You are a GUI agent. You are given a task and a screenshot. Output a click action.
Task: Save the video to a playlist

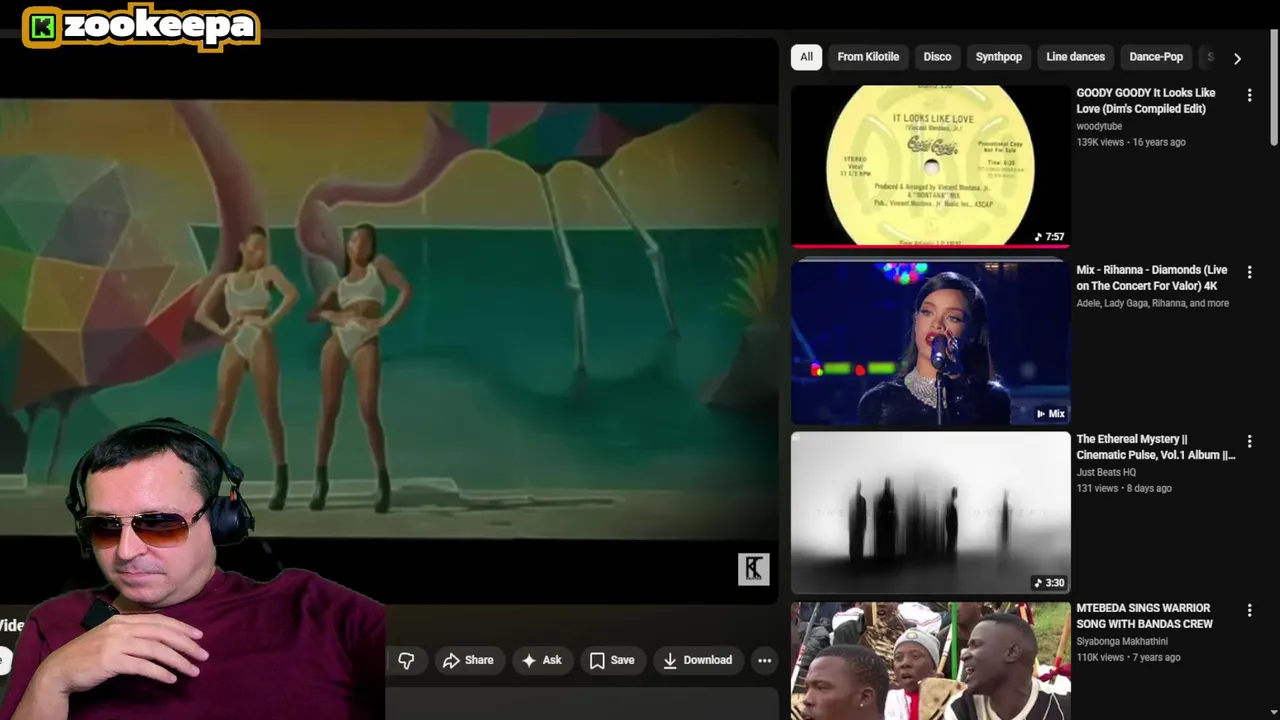click(611, 660)
